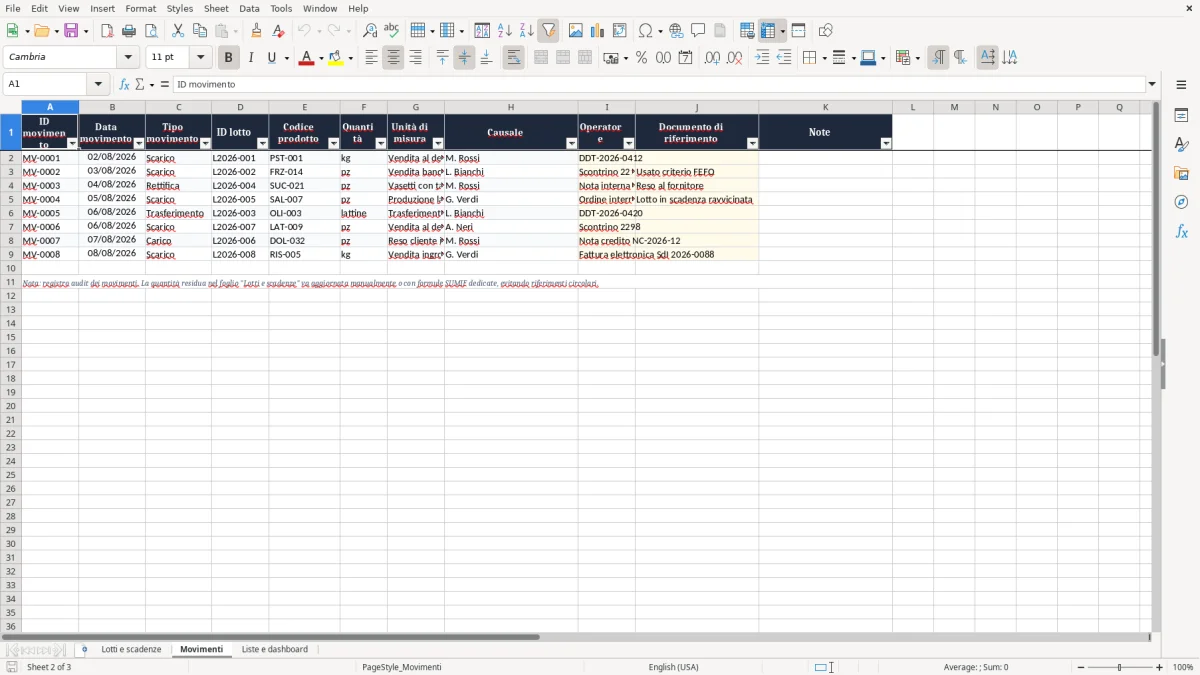Sort ascending with the A-Z icon
This screenshot has width=1200, height=675.
(505, 31)
